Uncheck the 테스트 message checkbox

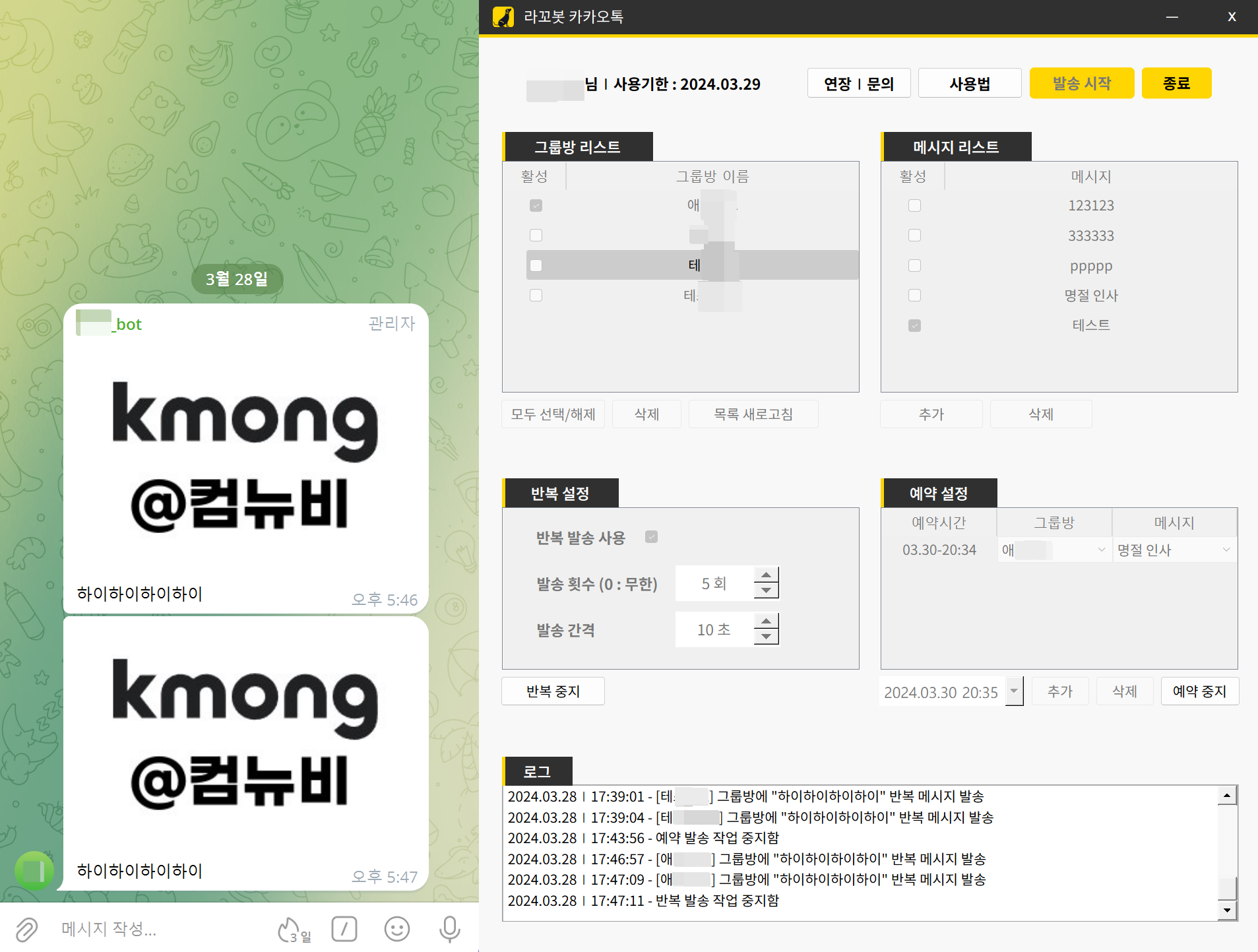914,325
